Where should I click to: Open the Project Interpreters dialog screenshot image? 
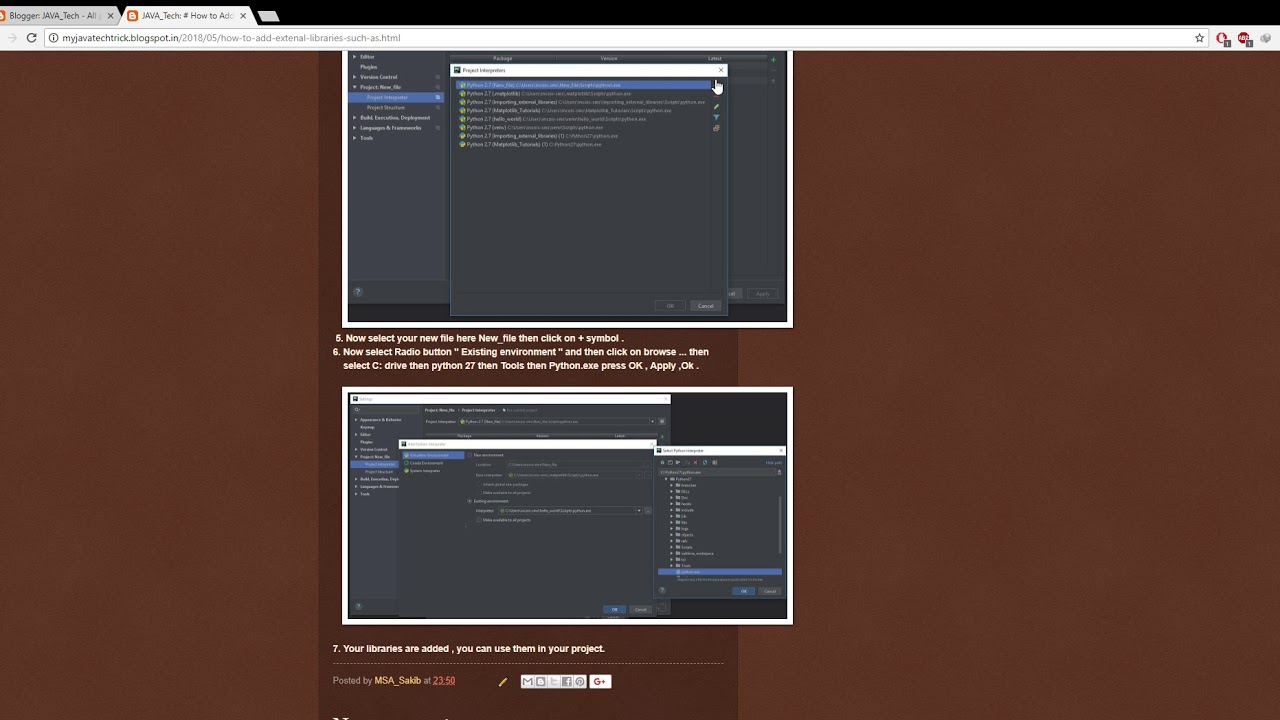tap(567, 188)
